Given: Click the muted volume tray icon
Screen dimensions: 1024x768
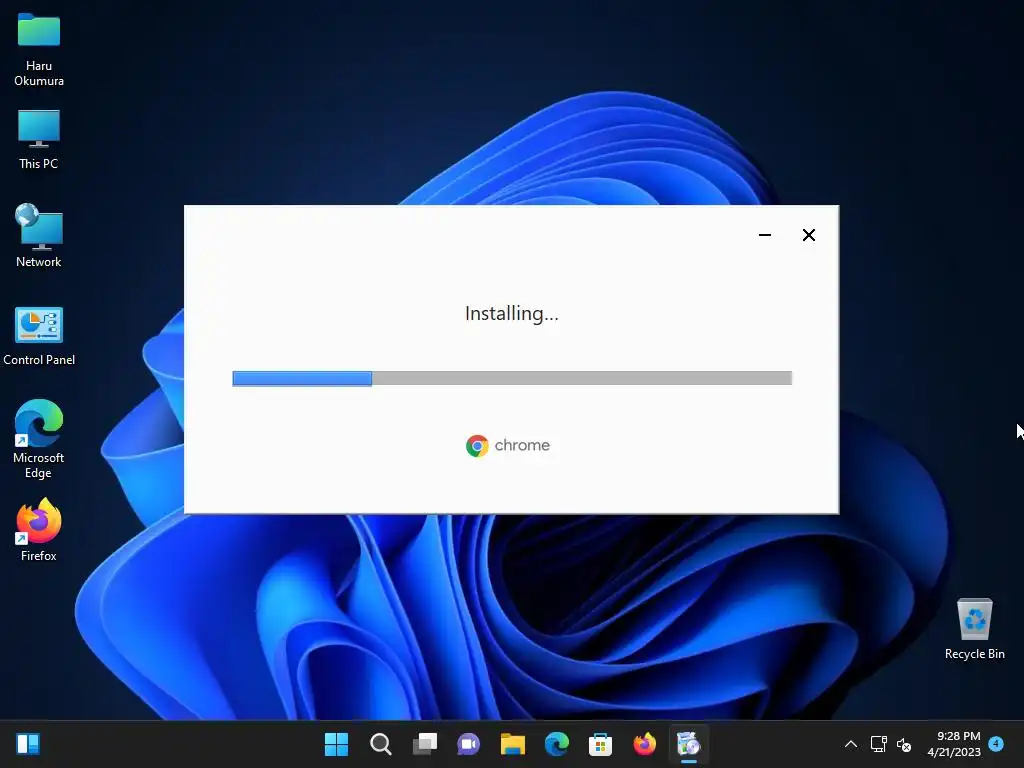Looking at the screenshot, I should click(x=904, y=744).
